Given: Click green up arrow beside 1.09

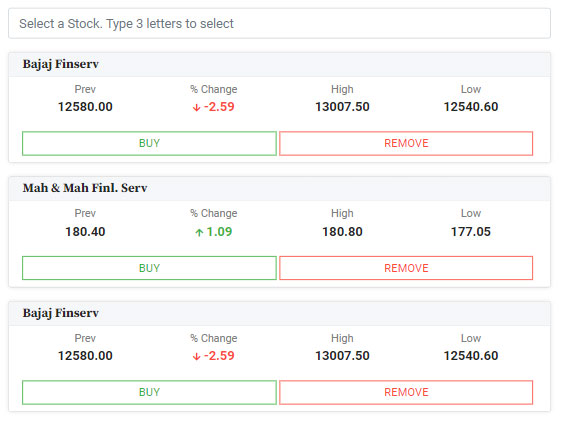Looking at the screenshot, I should [199, 233].
